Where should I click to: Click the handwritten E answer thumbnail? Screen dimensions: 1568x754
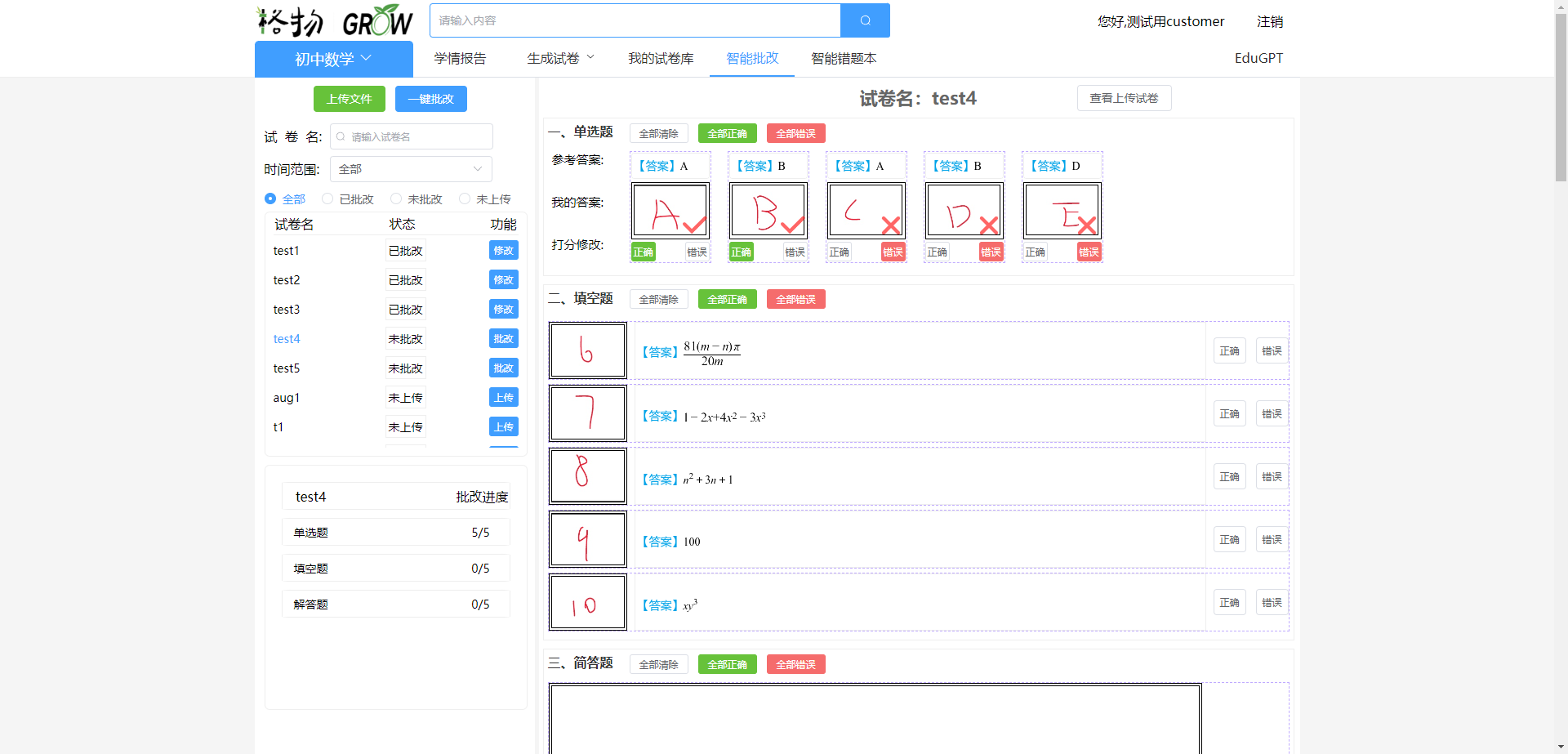[1062, 211]
